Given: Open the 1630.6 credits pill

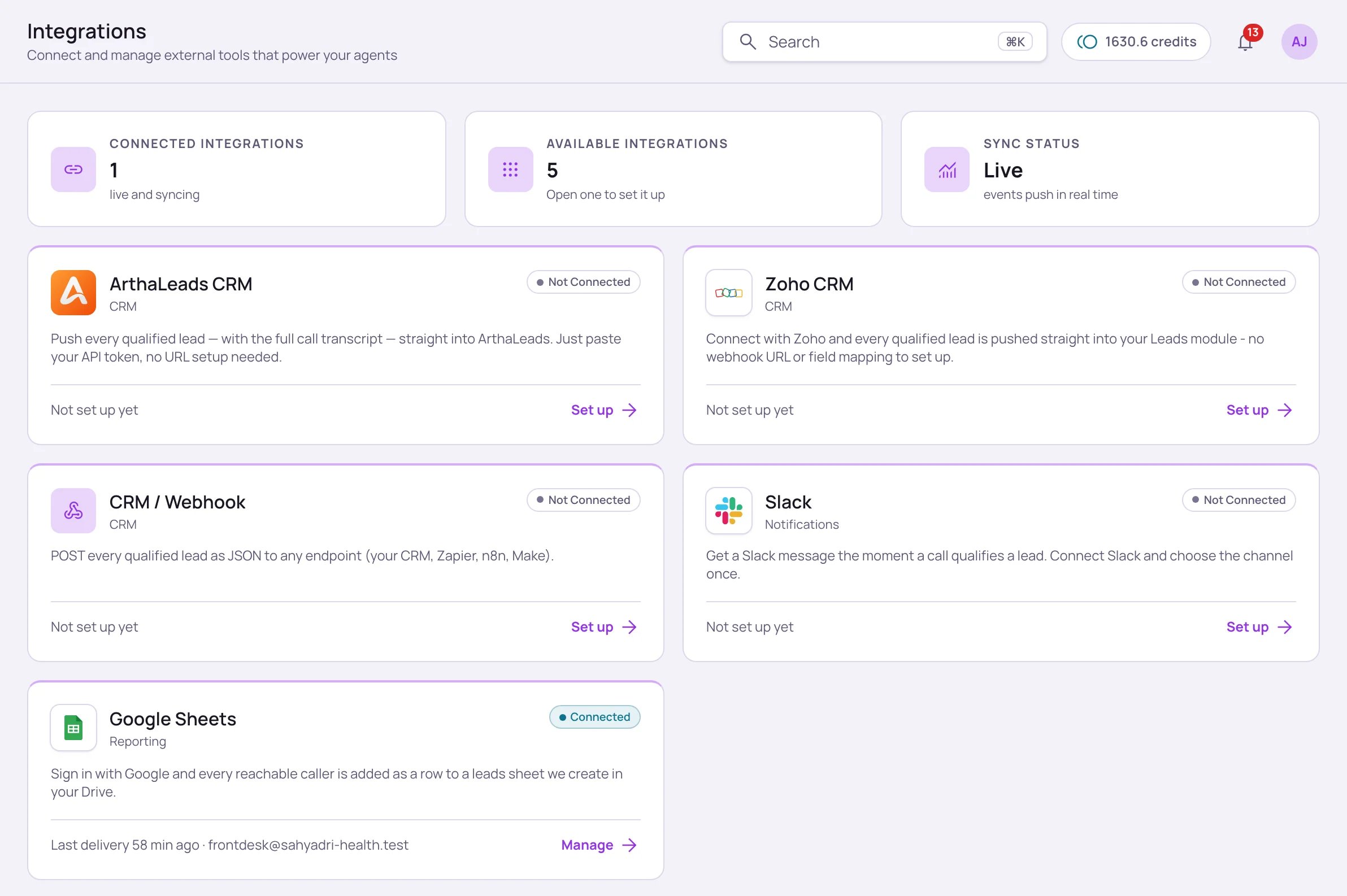Looking at the screenshot, I should coord(1136,42).
